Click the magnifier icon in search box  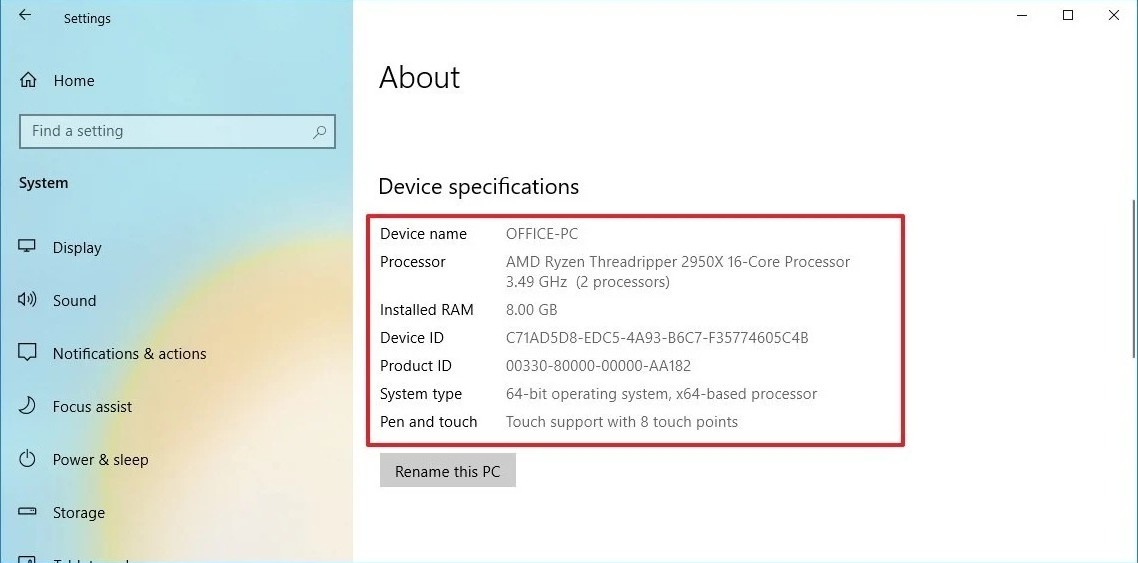pyautogui.click(x=319, y=132)
